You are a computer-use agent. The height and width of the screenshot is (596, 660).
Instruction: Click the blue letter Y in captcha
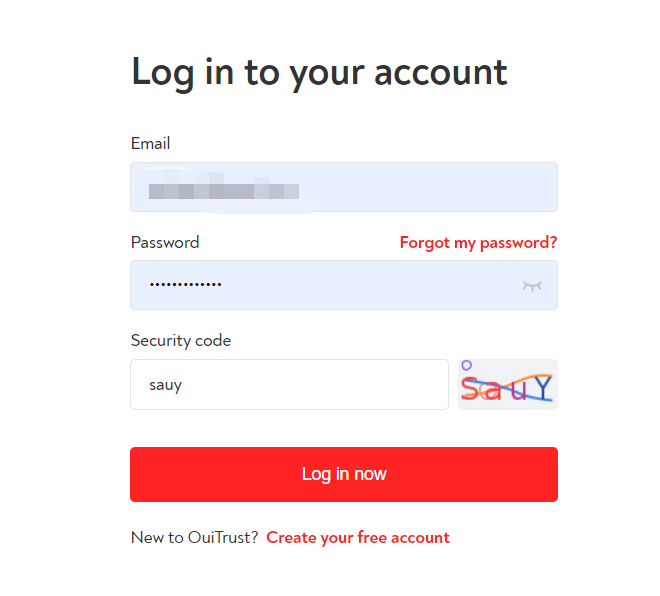coord(543,388)
